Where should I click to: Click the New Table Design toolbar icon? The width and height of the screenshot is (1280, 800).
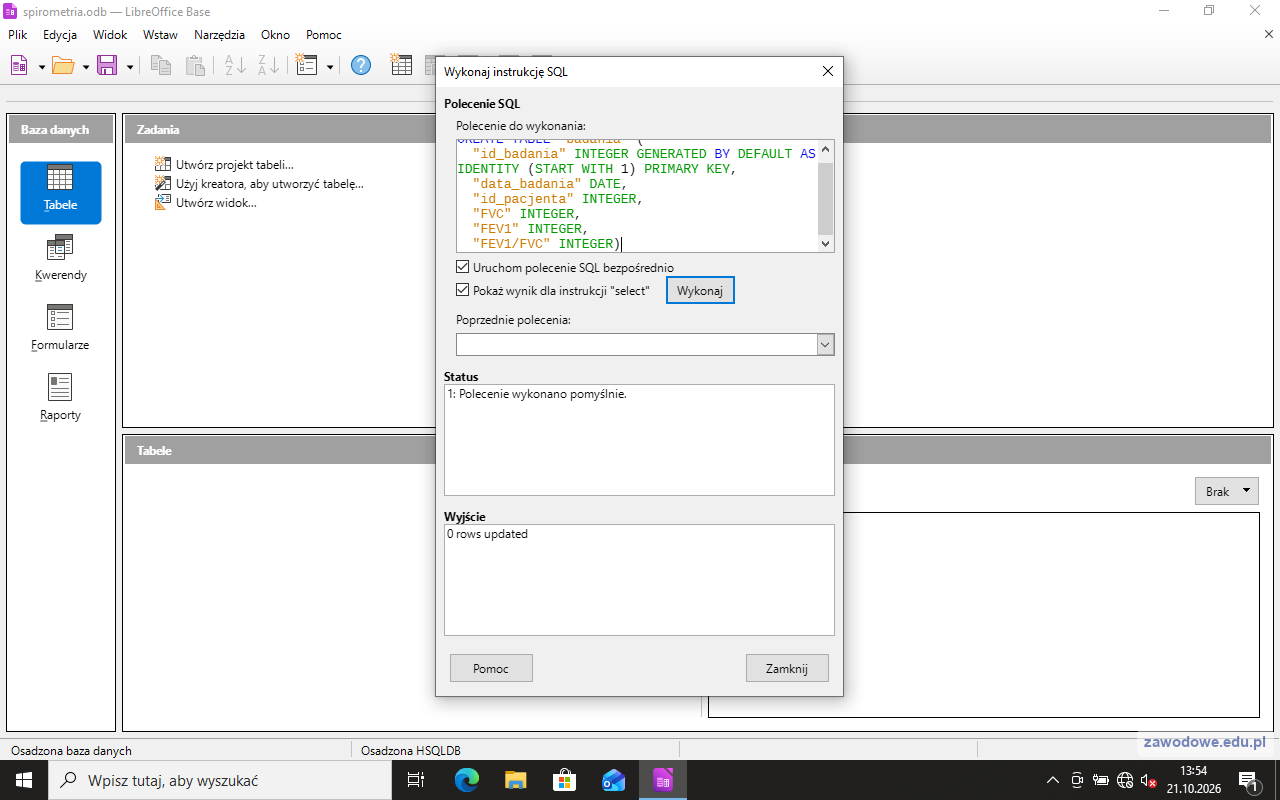click(x=401, y=66)
